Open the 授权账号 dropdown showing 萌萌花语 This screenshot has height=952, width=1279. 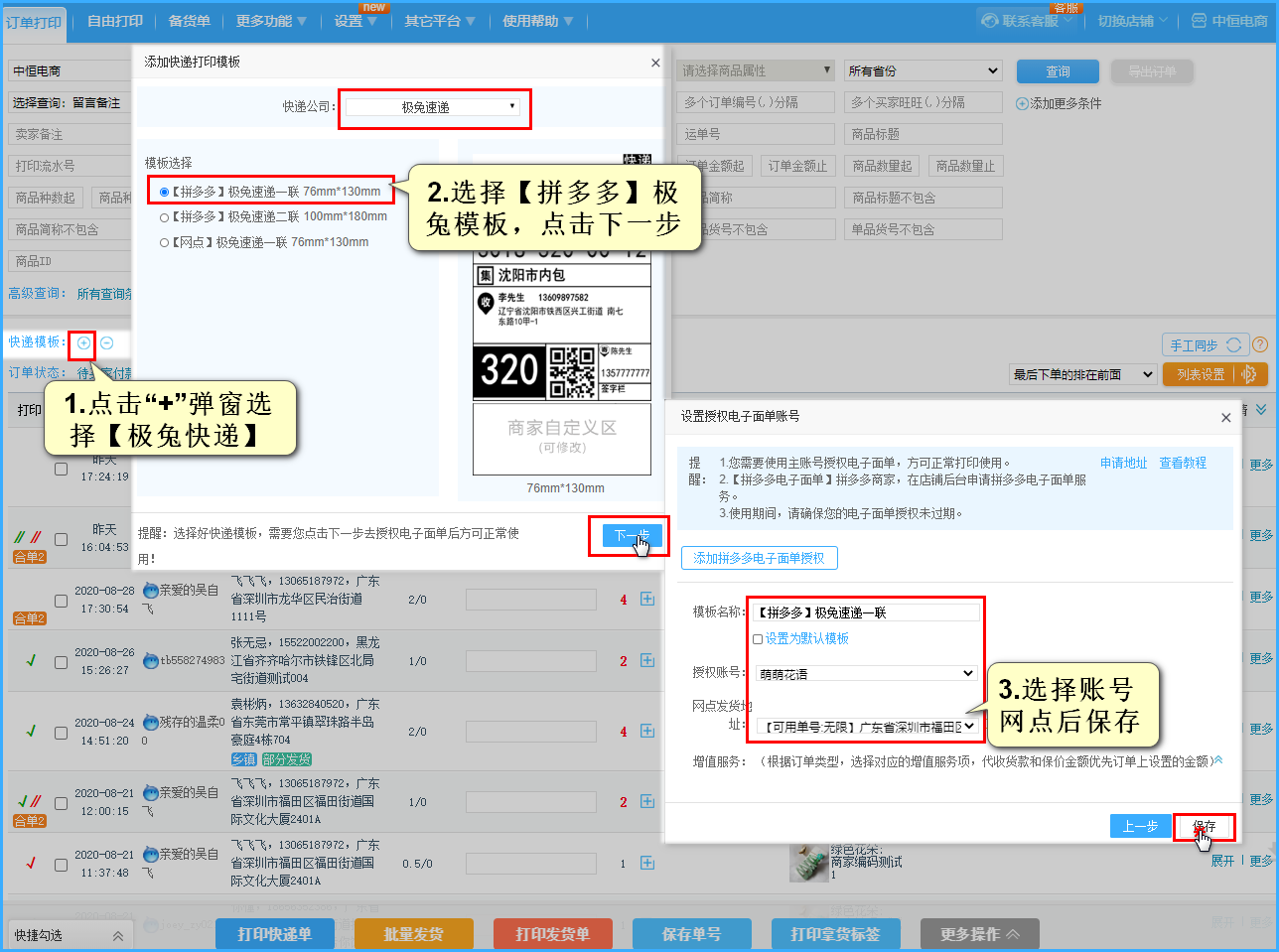(x=867, y=673)
